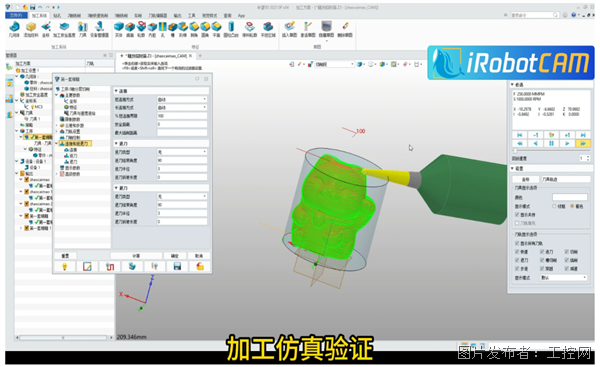Click the feed percentage field showing 100
The image size is (600, 367).
pos(182,116)
